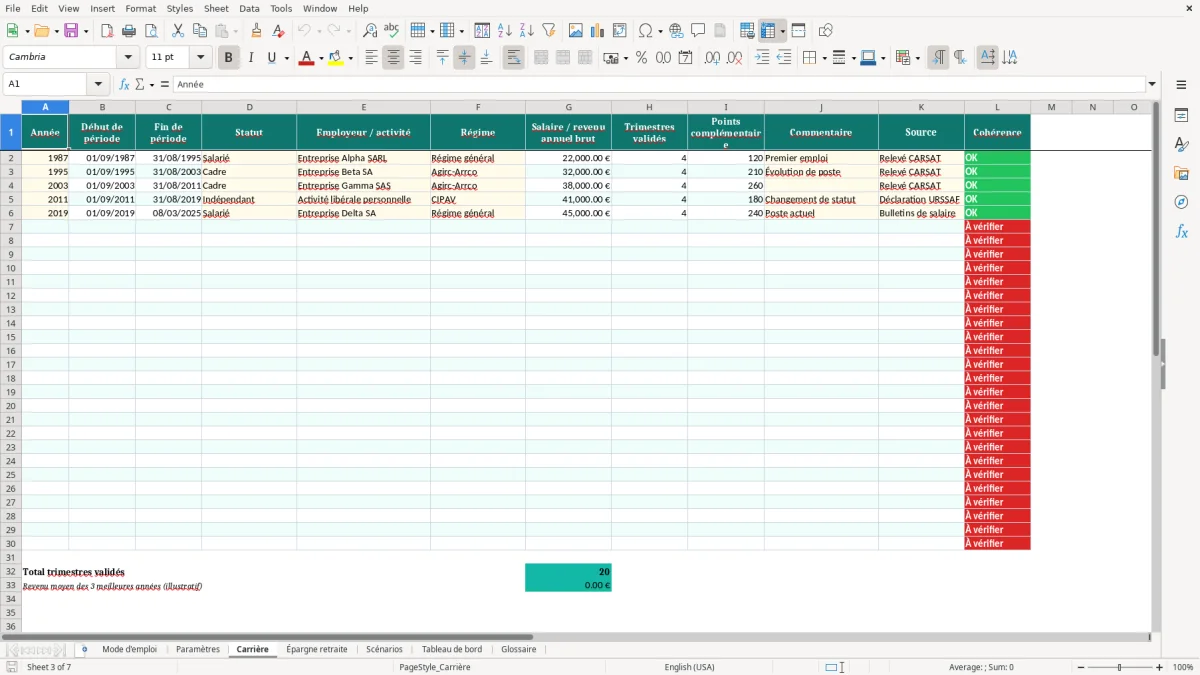
Task: Click the Insert Comment icon
Action: (x=698, y=30)
